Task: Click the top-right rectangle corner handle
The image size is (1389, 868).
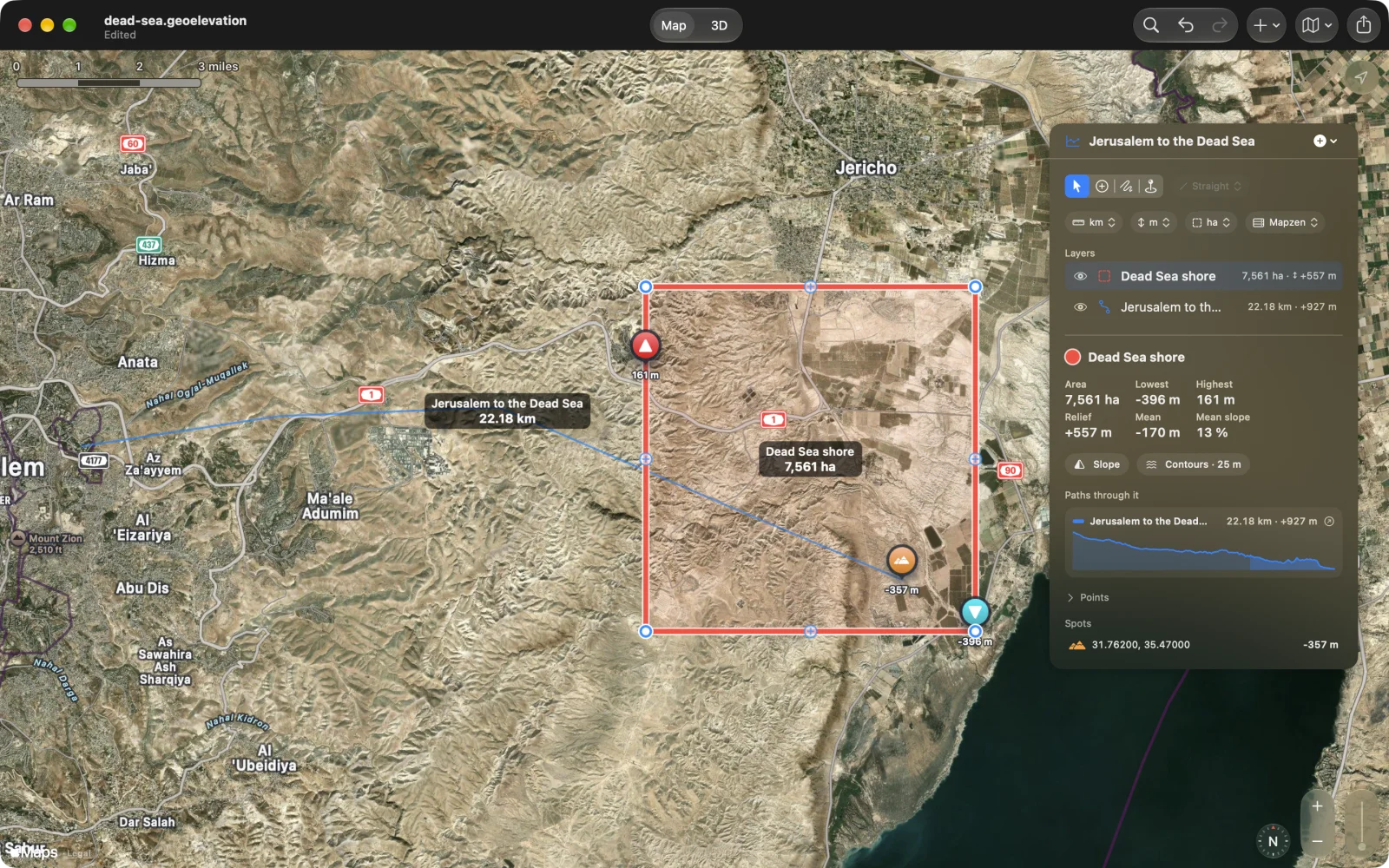Action: coord(975,286)
